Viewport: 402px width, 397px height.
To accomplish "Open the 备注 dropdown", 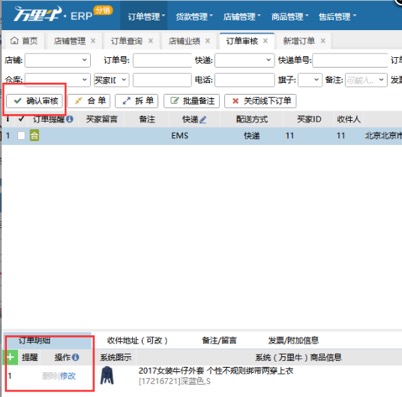I will pyautogui.click(x=366, y=80).
